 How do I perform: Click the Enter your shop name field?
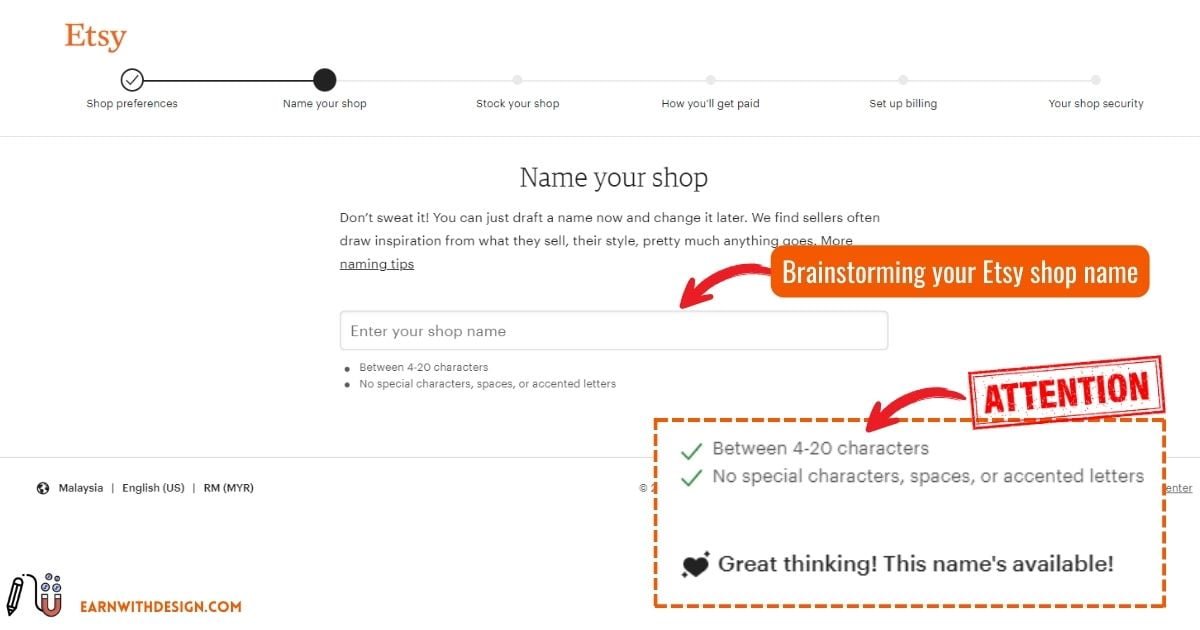tap(614, 330)
